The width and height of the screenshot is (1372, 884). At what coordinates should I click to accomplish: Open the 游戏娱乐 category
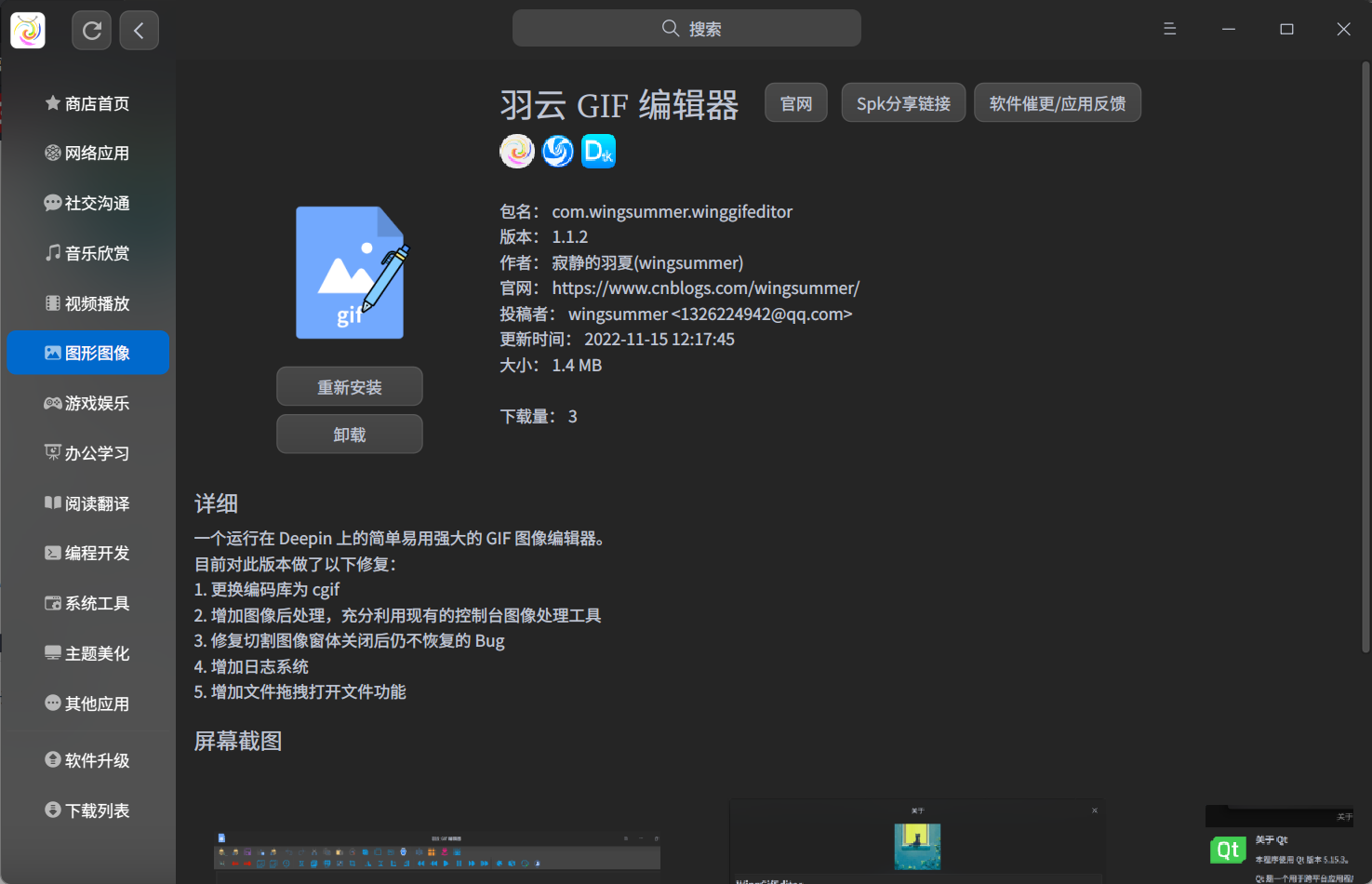(87, 403)
